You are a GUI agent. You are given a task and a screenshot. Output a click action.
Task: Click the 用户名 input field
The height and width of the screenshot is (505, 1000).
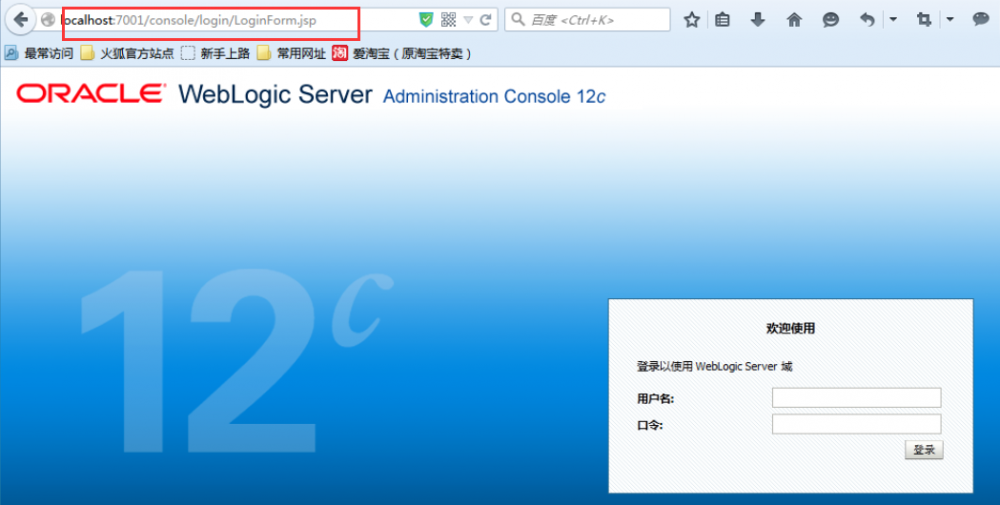(857, 398)
